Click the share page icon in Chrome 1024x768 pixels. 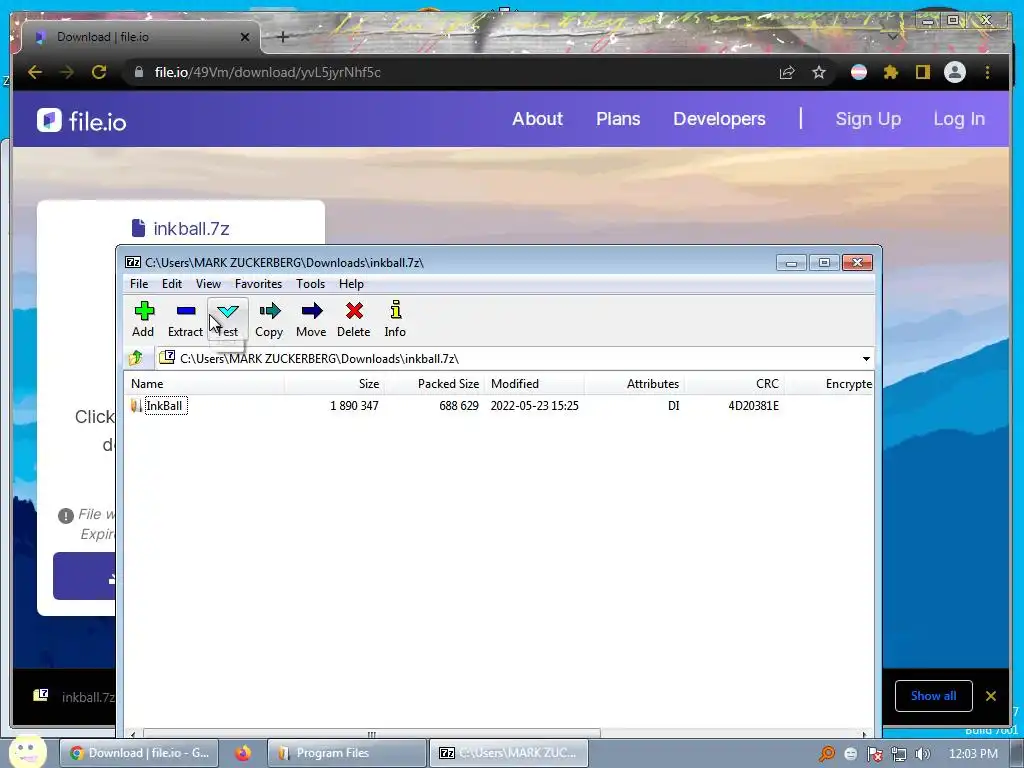pos(787,72)
